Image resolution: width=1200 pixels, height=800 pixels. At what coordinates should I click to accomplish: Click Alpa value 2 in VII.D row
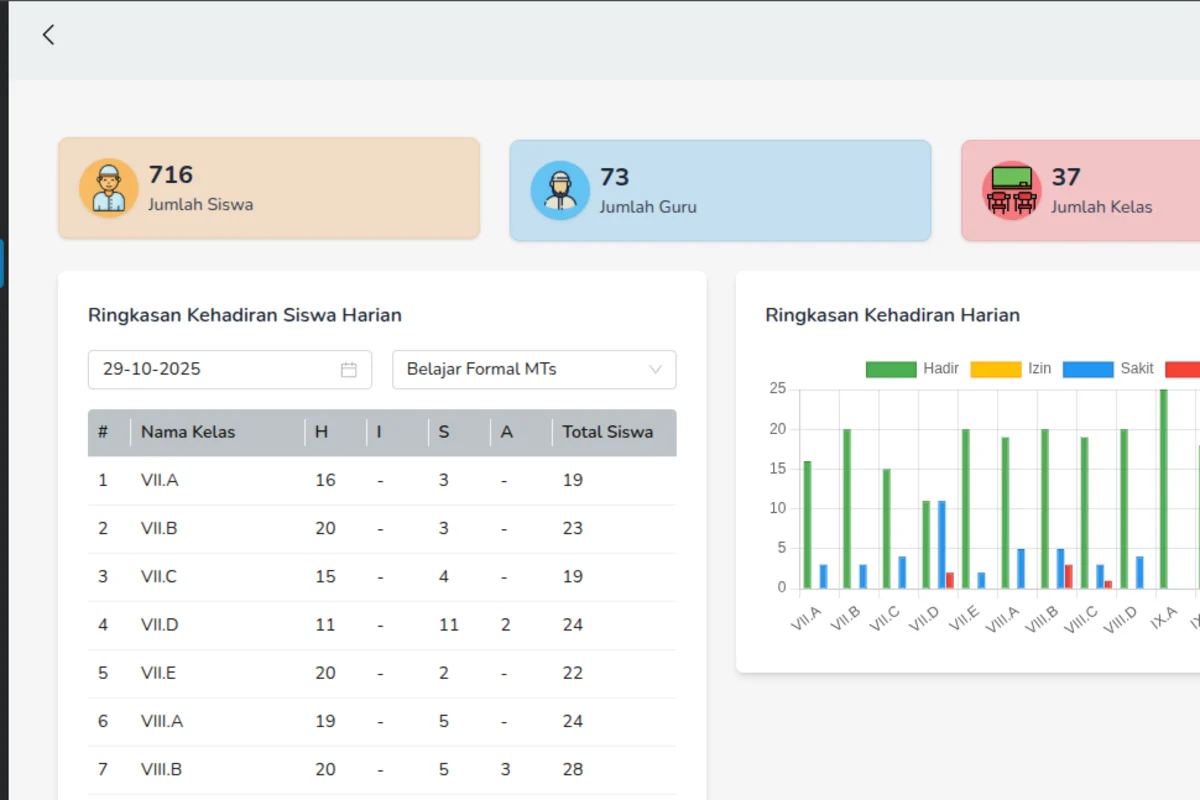click(505, 625)
